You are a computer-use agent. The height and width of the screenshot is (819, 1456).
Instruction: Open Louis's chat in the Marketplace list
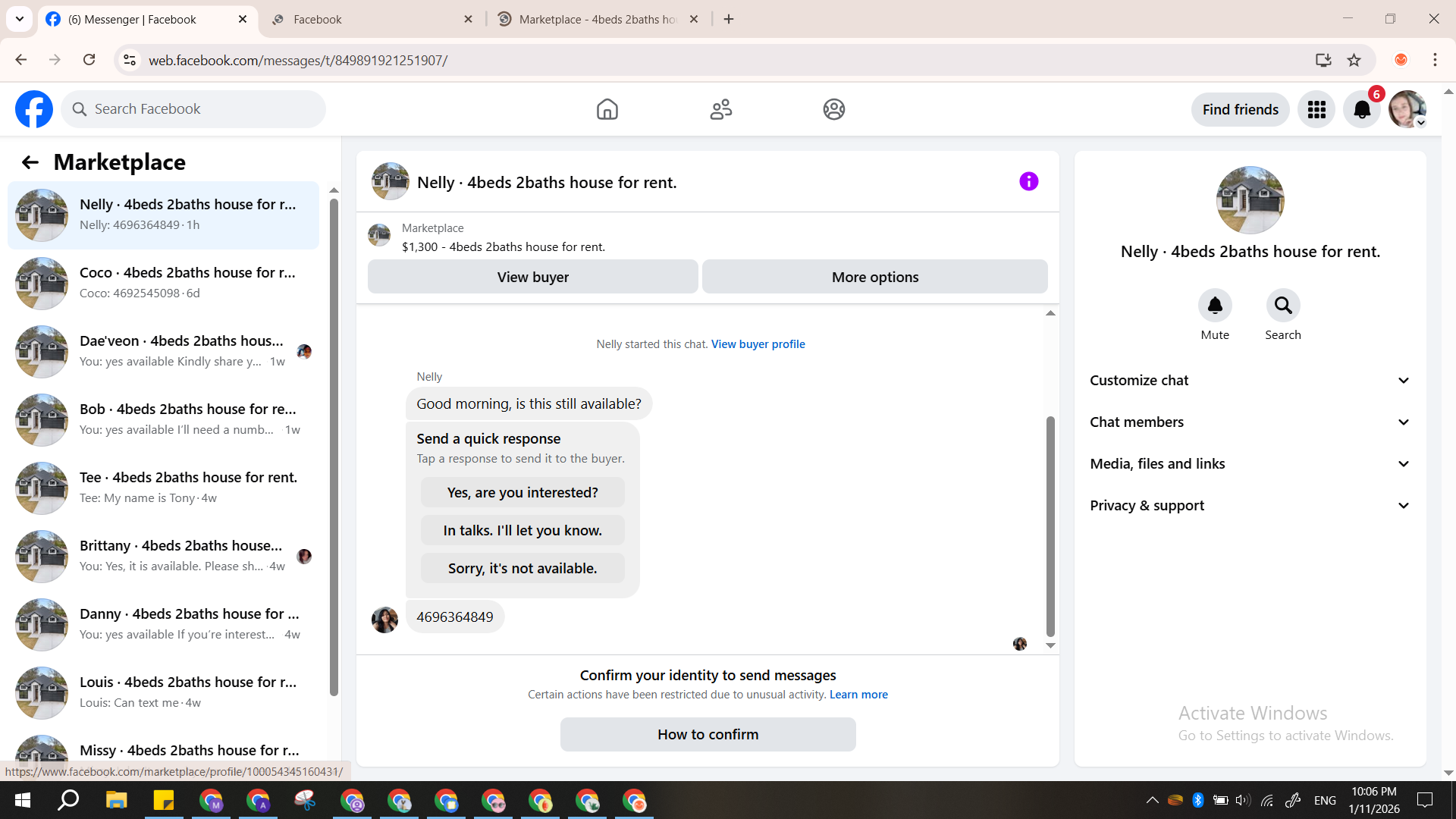(x=163, y=693)
